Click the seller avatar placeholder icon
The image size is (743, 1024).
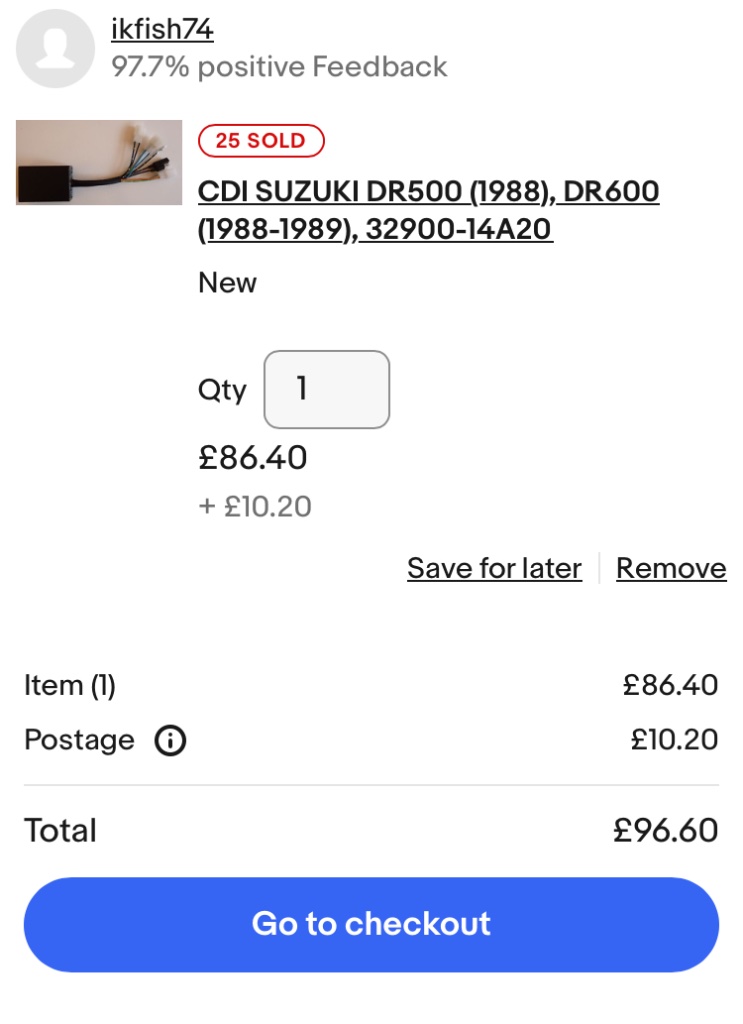55,48
